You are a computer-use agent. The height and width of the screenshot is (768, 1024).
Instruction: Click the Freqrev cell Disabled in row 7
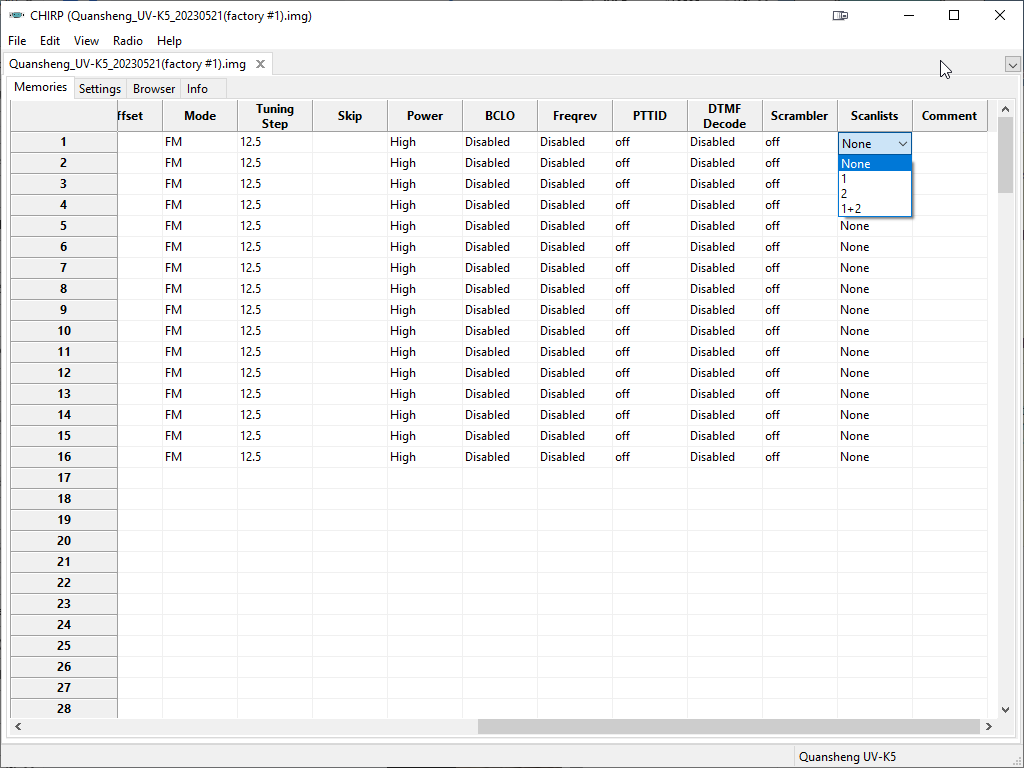pyautogui.click(x=575, y=268)
